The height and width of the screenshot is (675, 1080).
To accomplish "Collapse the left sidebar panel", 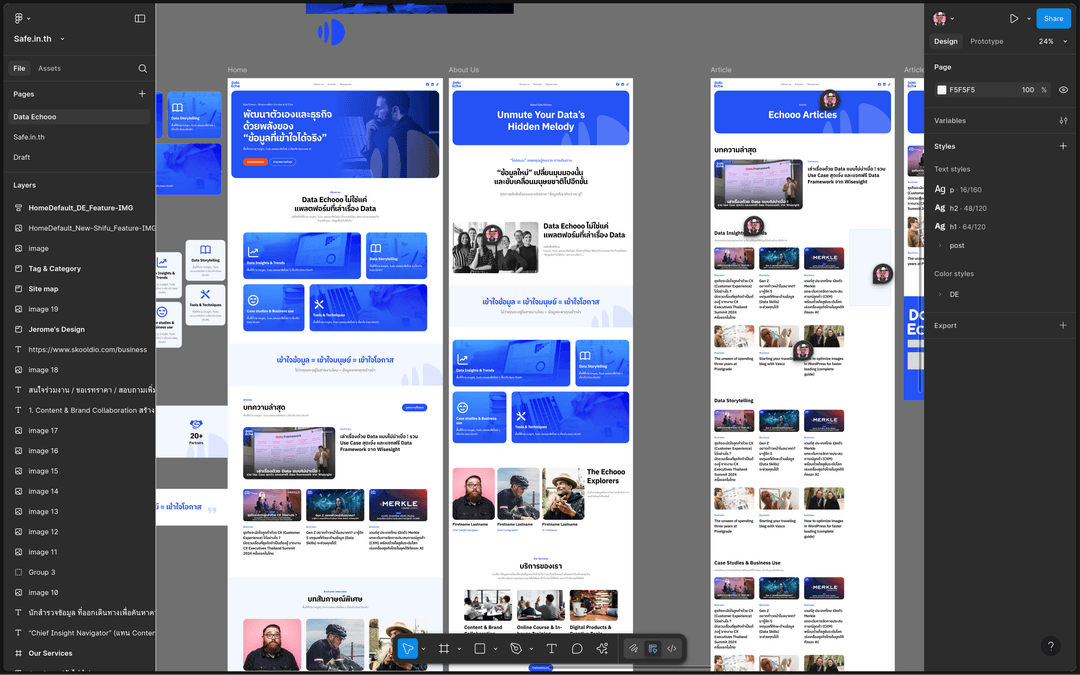I will click(140, 18).
